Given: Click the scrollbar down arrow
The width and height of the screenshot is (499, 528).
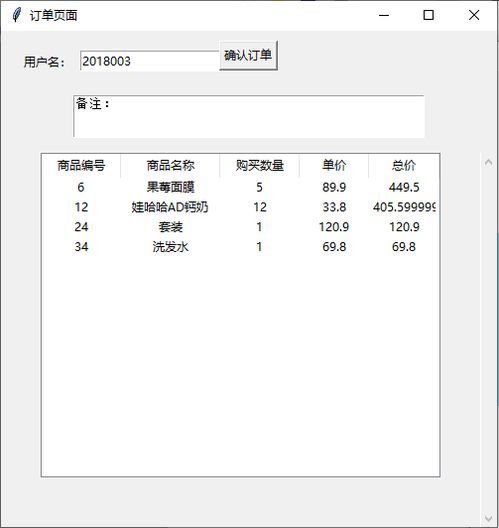Looking at the screenshot, I should [x=489, y=518].
